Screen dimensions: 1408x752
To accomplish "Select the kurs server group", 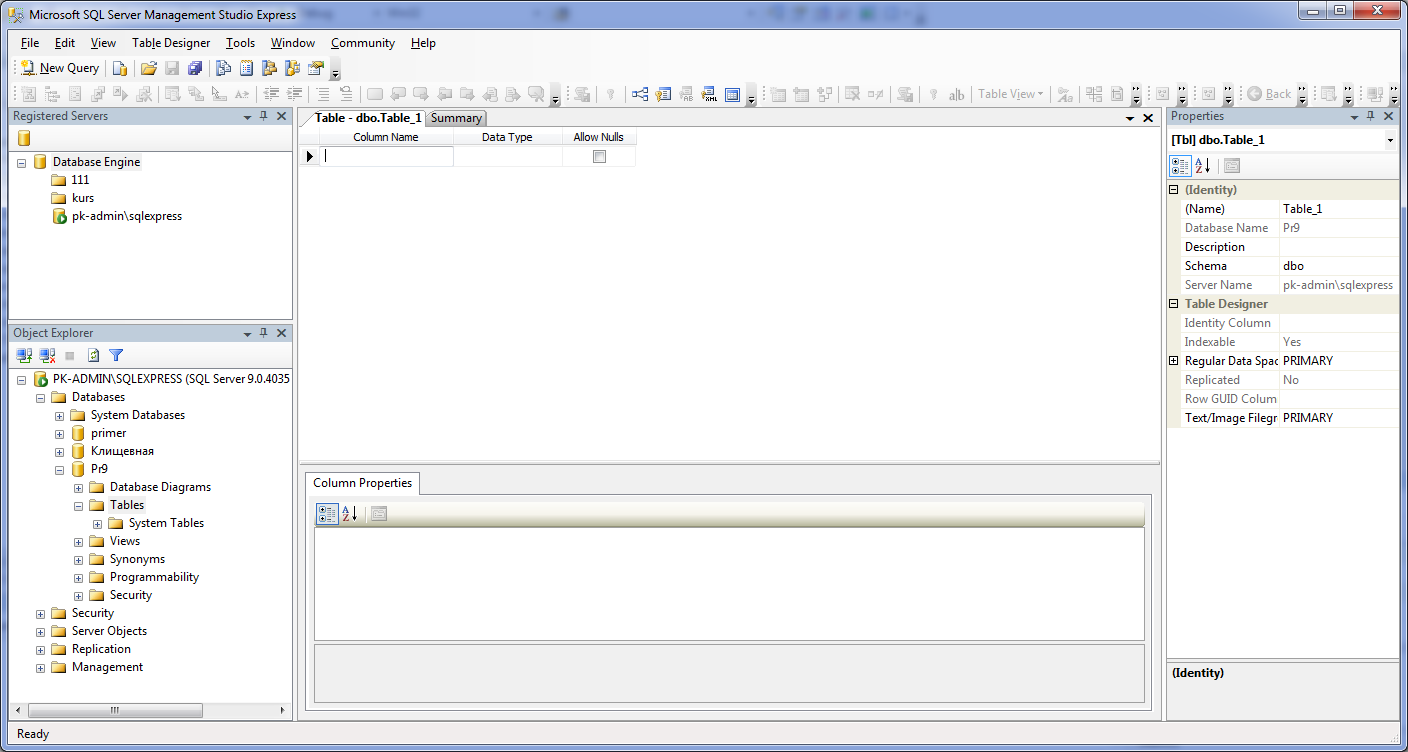I will pyautogui.click(x=82, y=198).
